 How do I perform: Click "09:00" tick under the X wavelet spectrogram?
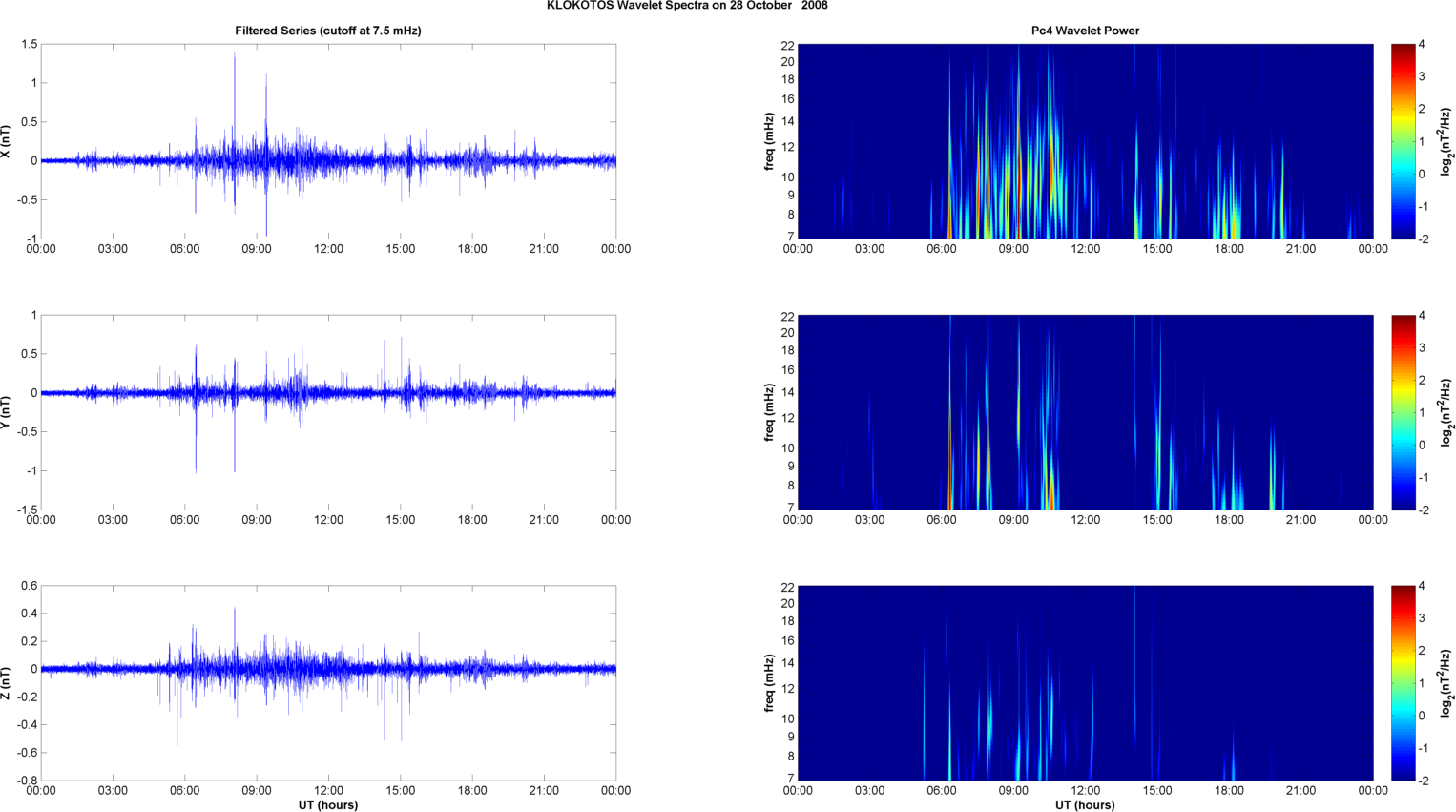(x=1013, y=249)
